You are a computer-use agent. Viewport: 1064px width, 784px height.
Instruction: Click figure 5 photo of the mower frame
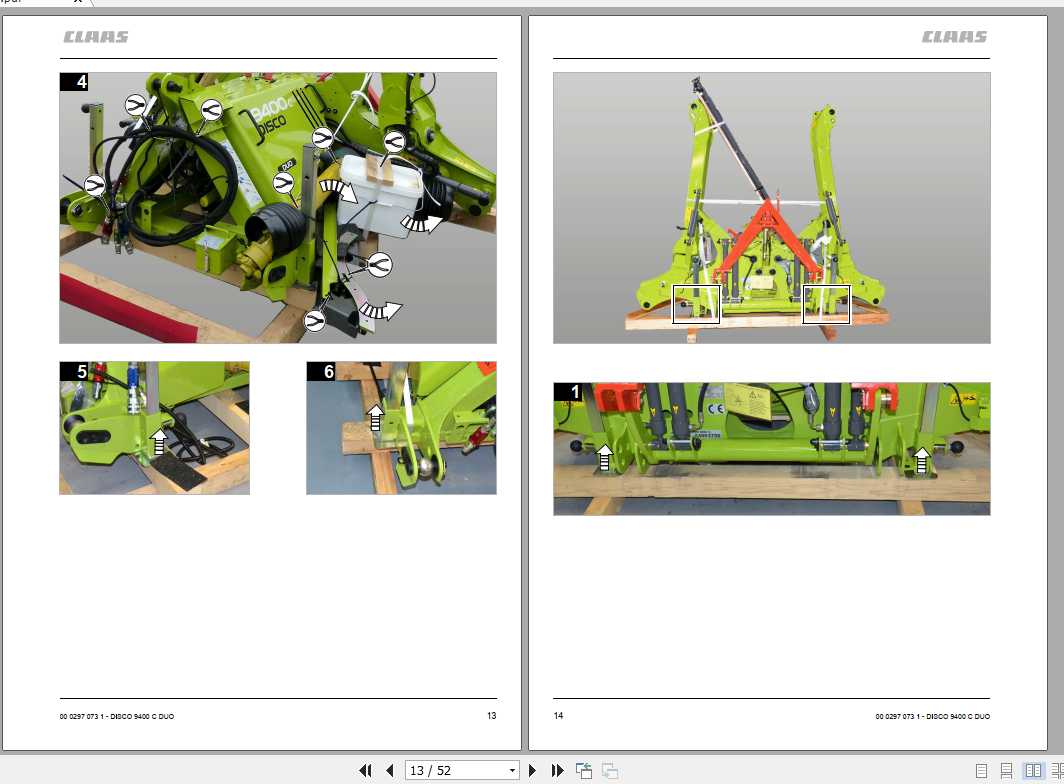(154, 428)
